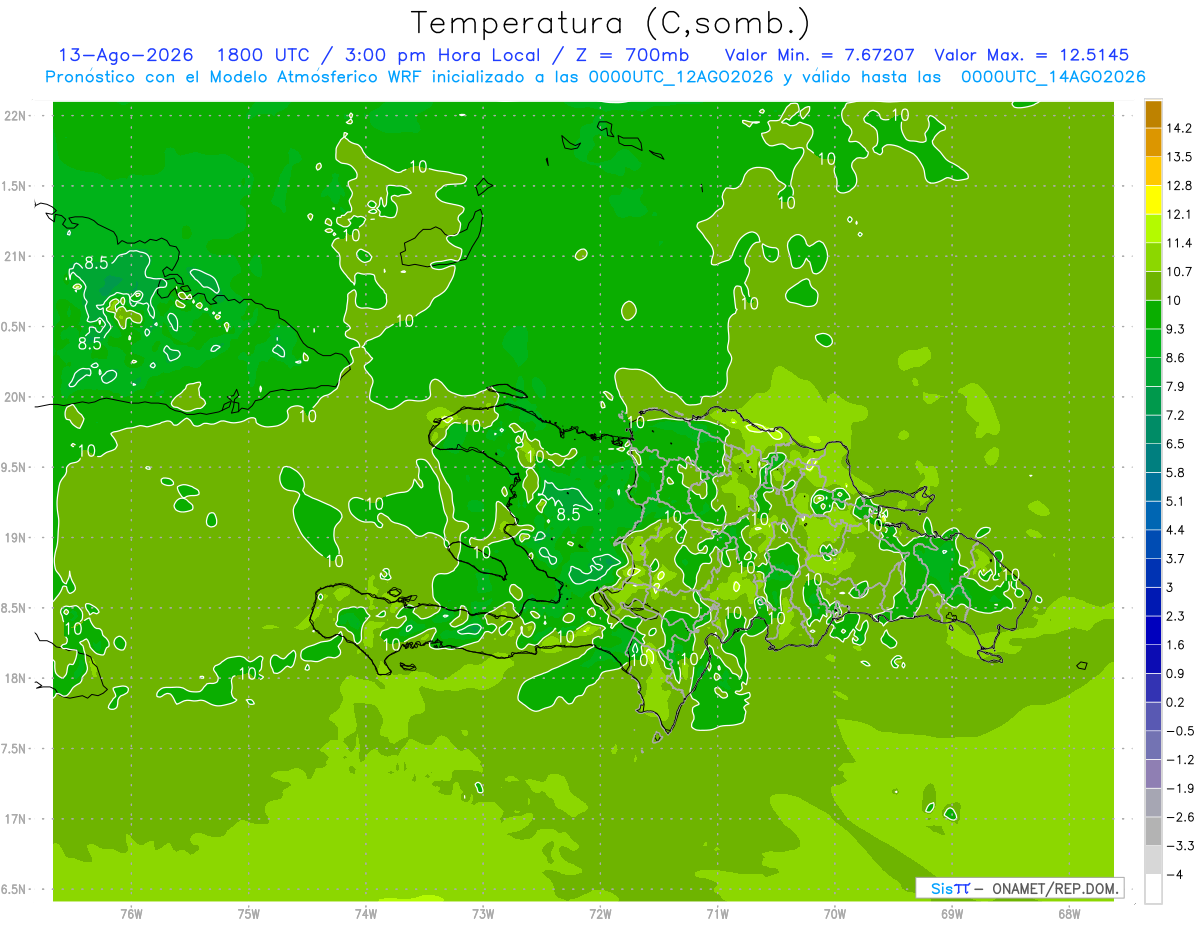Click the 18N latitude axis label
Screen dimensions: 1200x927
pyautogui.click(x=16, y=679)
